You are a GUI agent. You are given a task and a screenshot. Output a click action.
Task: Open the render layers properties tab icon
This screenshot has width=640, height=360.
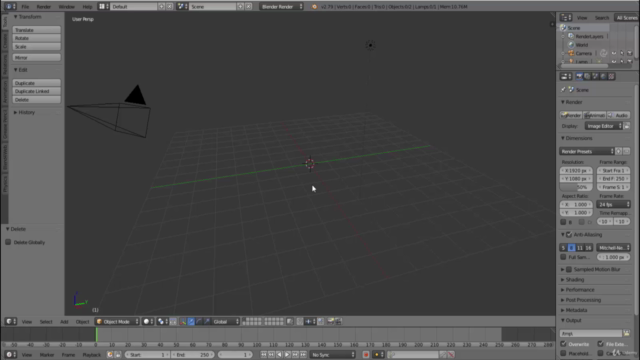587,76
